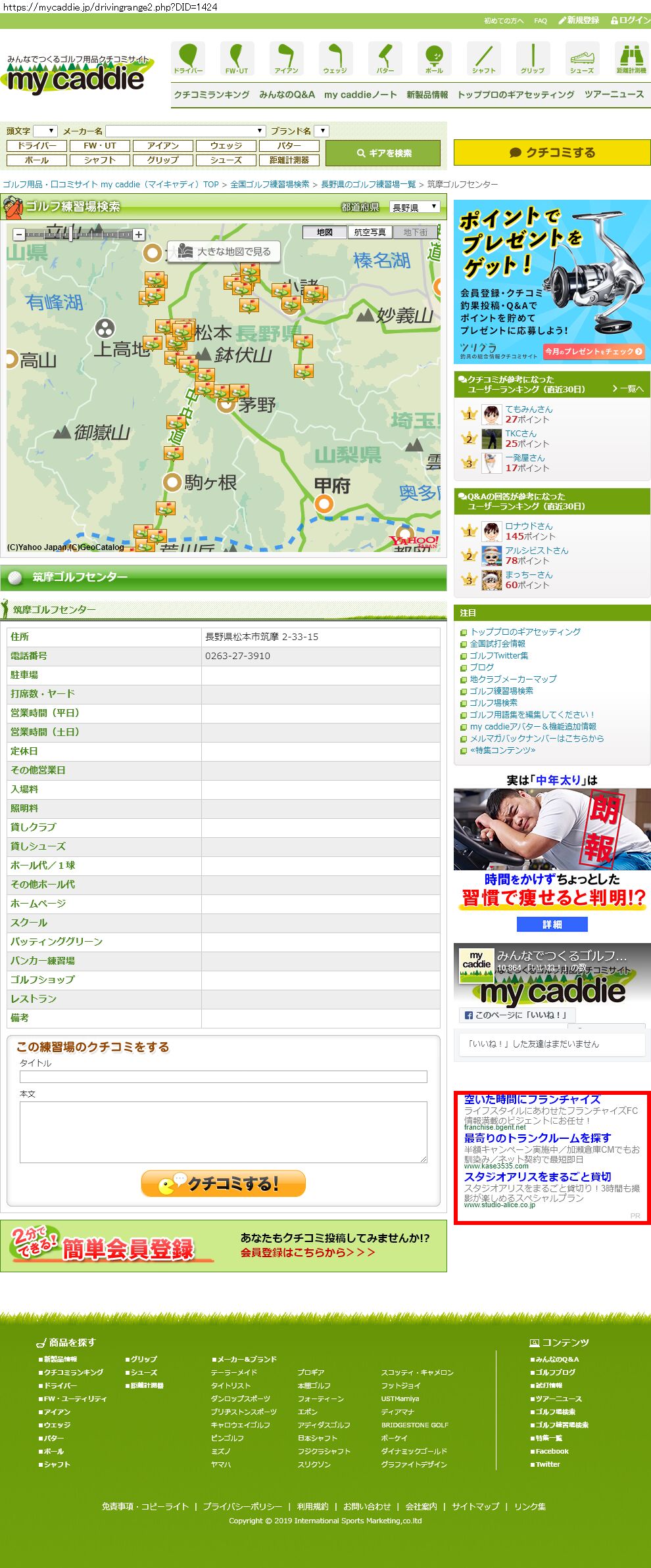Viewport: 651px width, 1568px height.
Task: Open 長野県のゴルフ練習場一覧 breadcrumb link
Action: [x=368, y=185]
